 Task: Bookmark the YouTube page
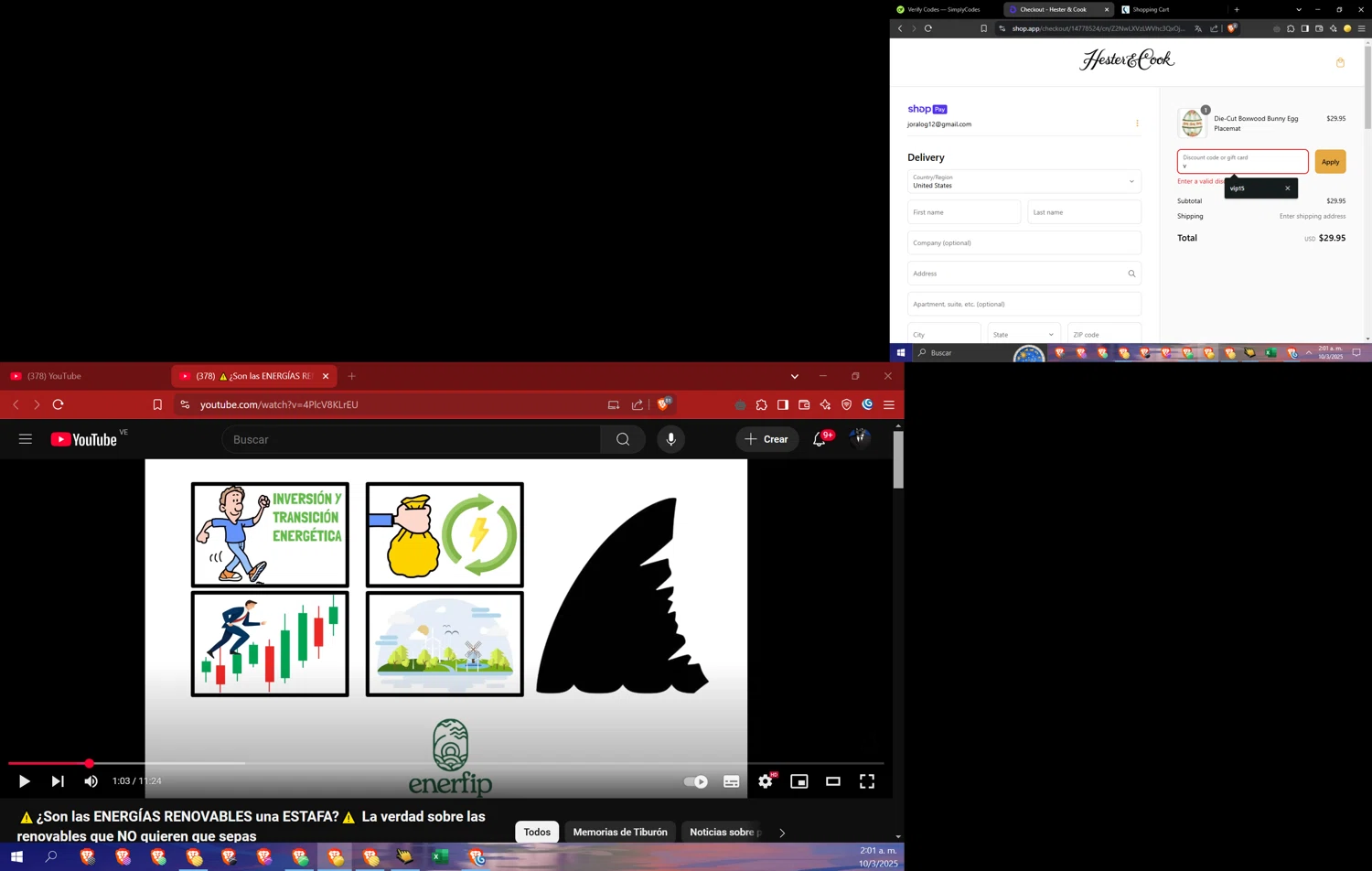tap(157, 404)
